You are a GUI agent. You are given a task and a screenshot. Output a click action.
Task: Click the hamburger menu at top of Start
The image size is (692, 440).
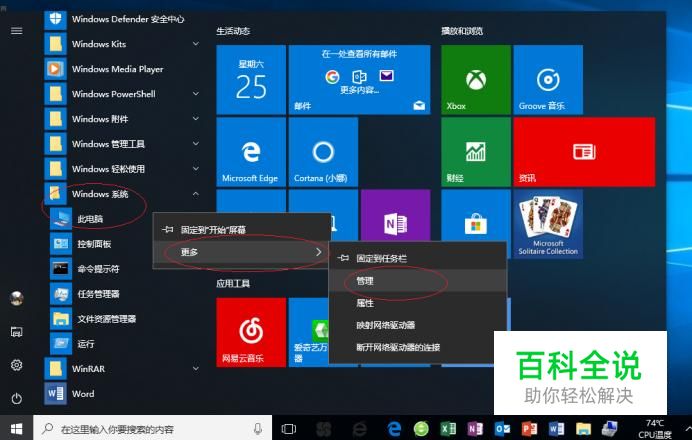click(x=16, y=30)
